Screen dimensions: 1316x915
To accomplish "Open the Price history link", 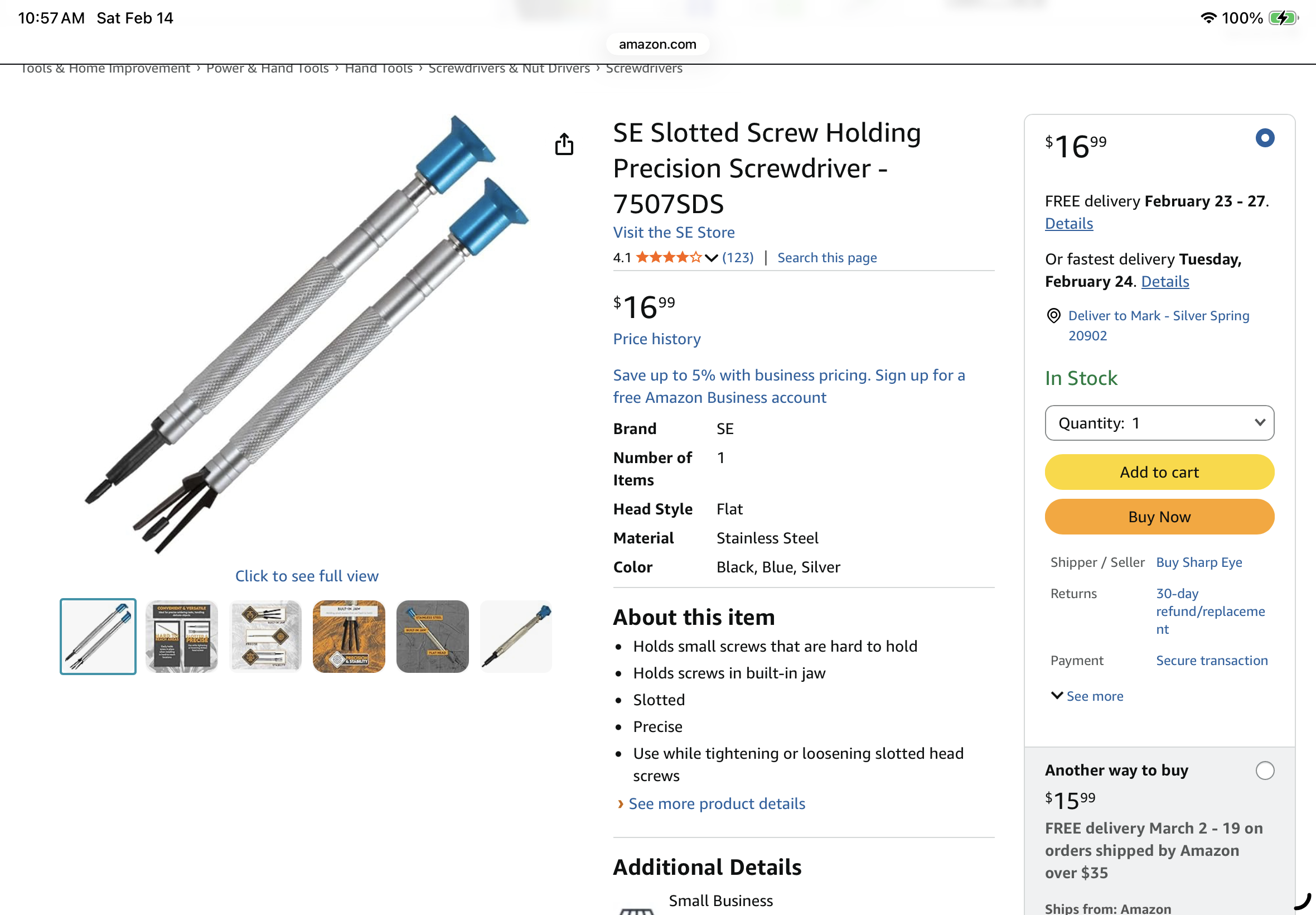I will tap(656, 339).
